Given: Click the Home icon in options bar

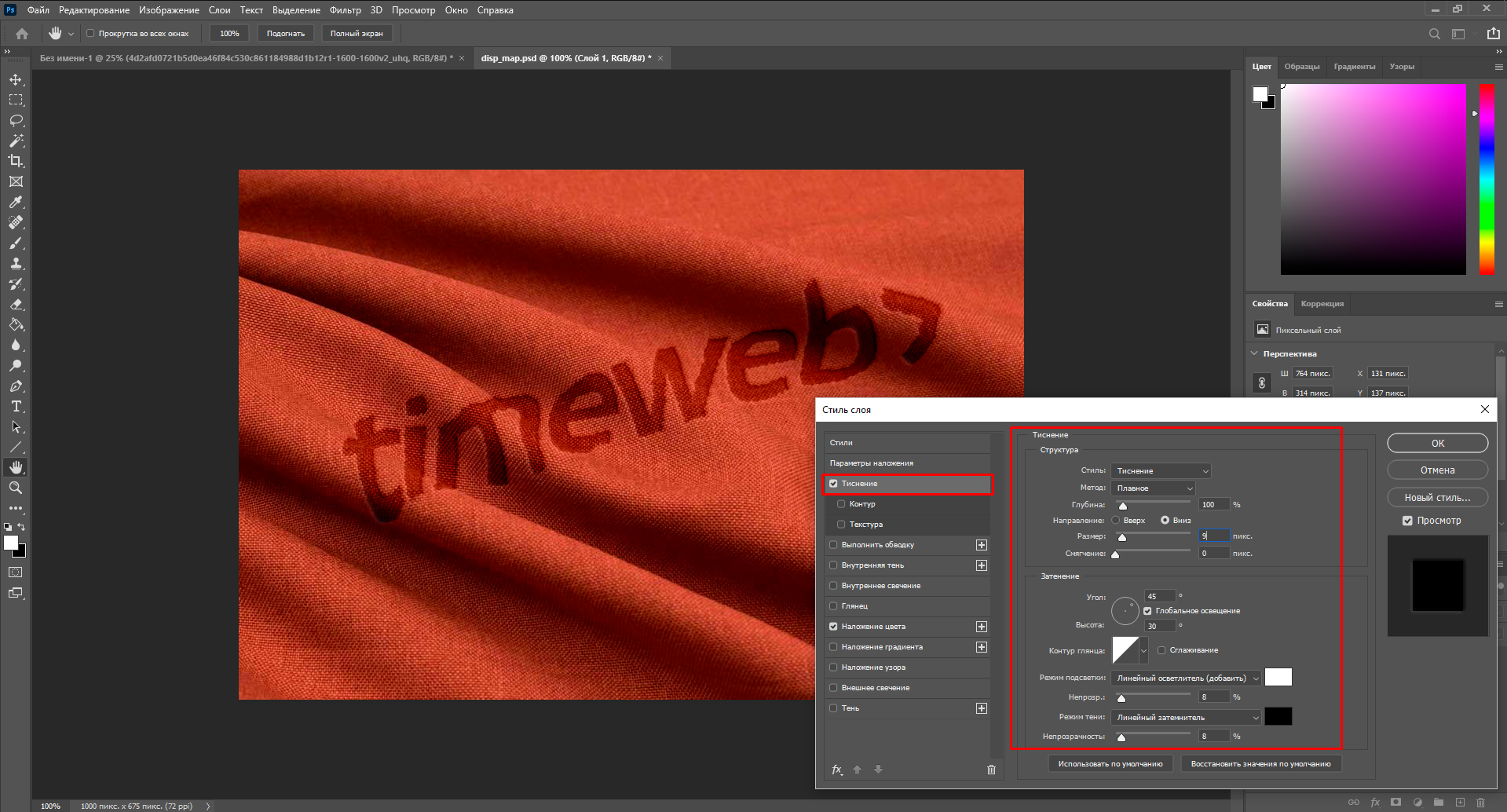Looking at the screenshot, I should tap(22, 34).
